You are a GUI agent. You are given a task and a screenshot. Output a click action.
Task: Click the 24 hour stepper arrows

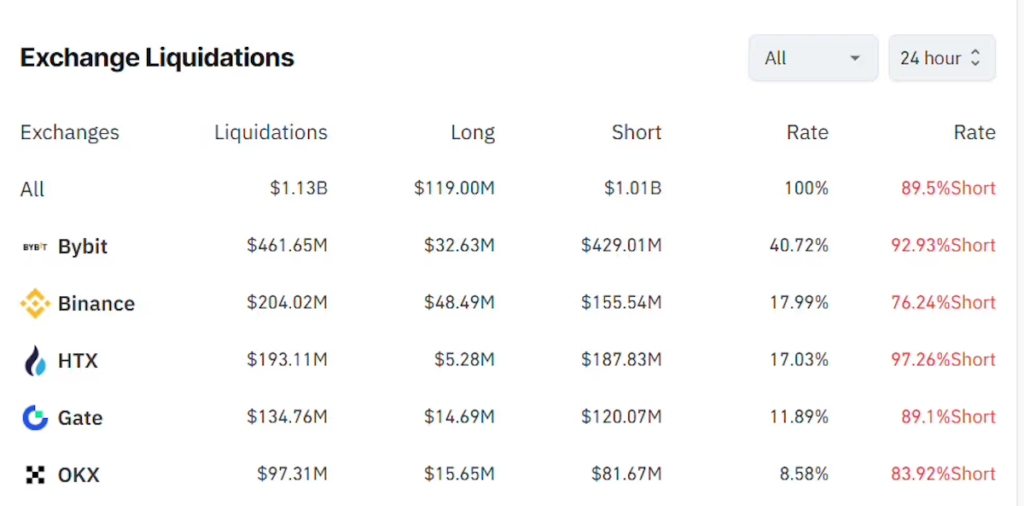click(976, 58)
